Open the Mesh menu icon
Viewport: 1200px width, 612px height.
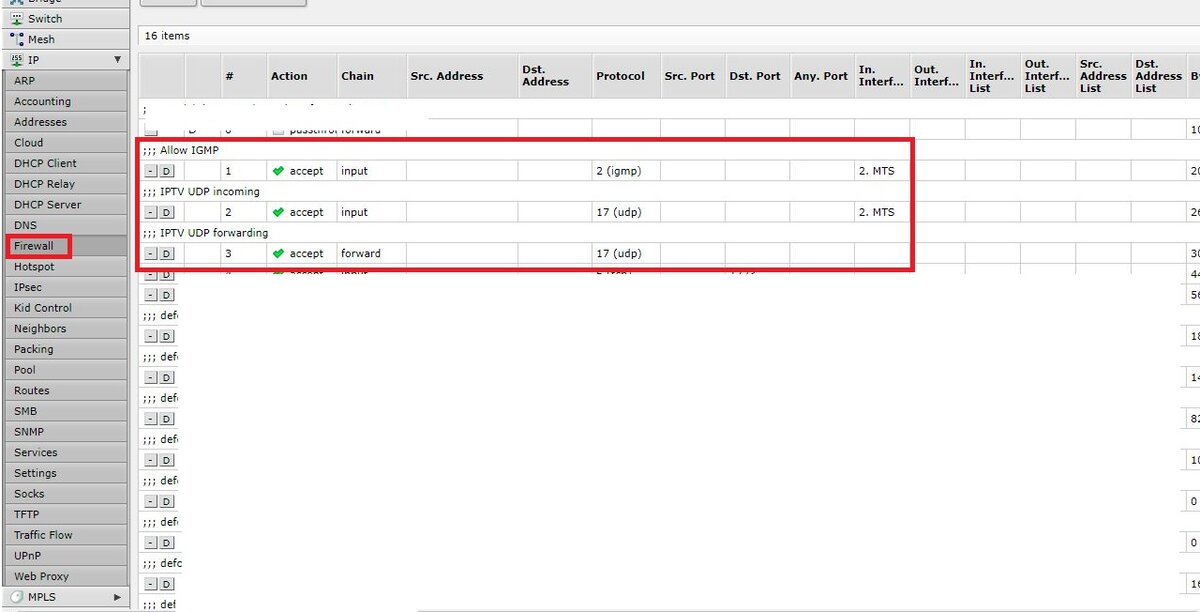pyautogui.click(x=17, y=39)
